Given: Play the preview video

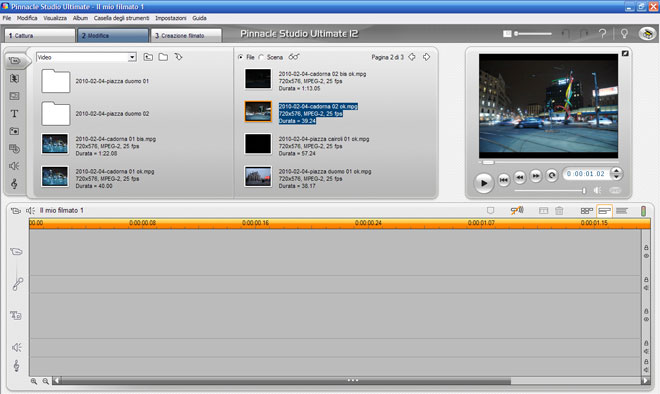Looking at the screenshot, I should coord(484,183).
